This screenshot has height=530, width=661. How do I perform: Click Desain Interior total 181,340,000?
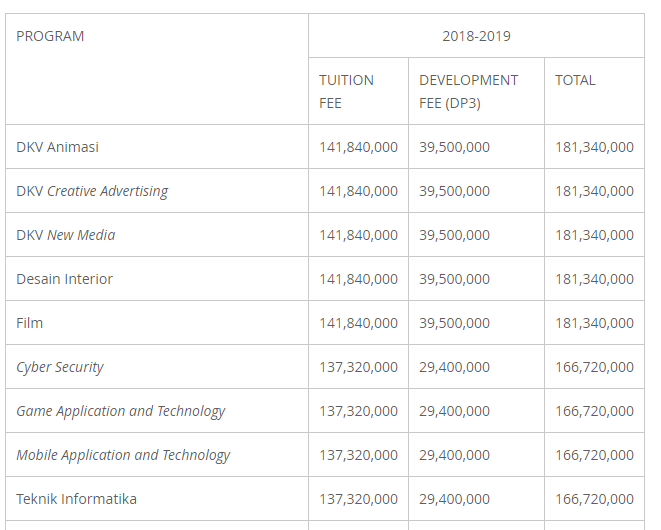[x=594, y=279]
